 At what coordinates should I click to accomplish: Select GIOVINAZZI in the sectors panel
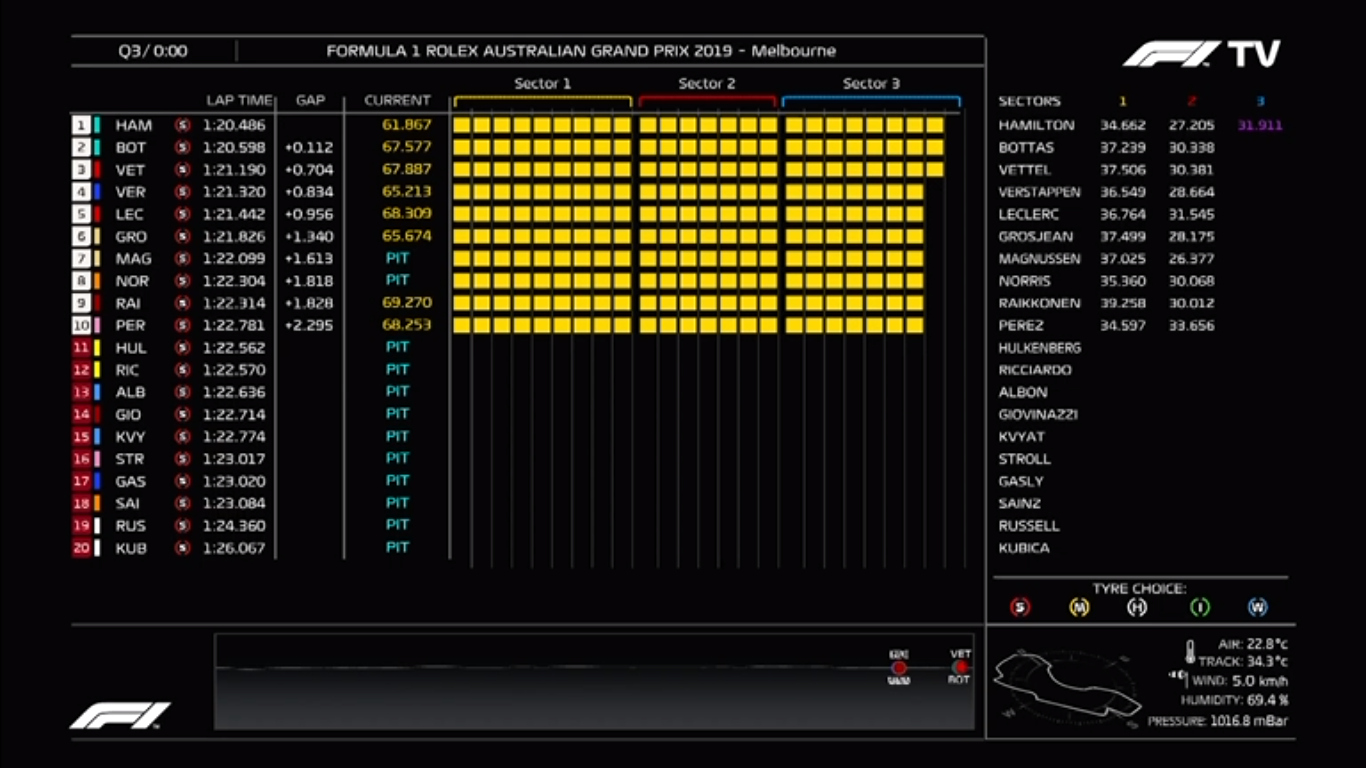(x=1038, y=414)
